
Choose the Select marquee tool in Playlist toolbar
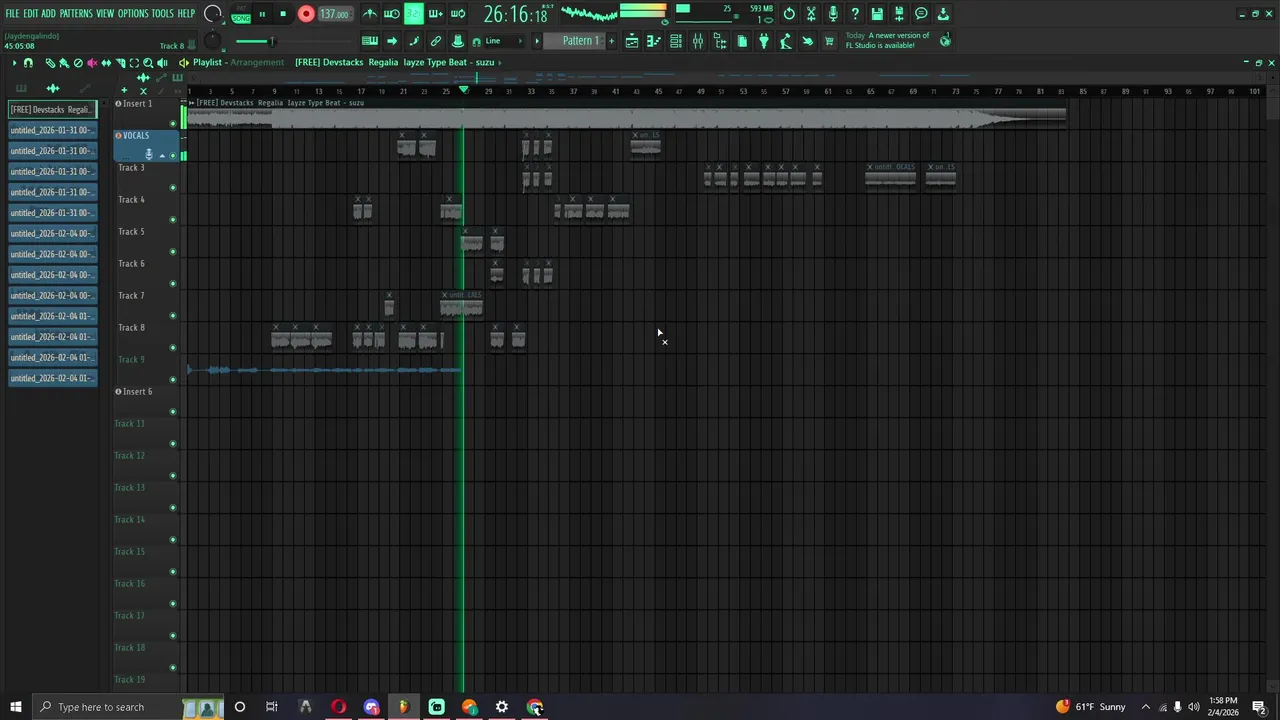tap(134, 62)
